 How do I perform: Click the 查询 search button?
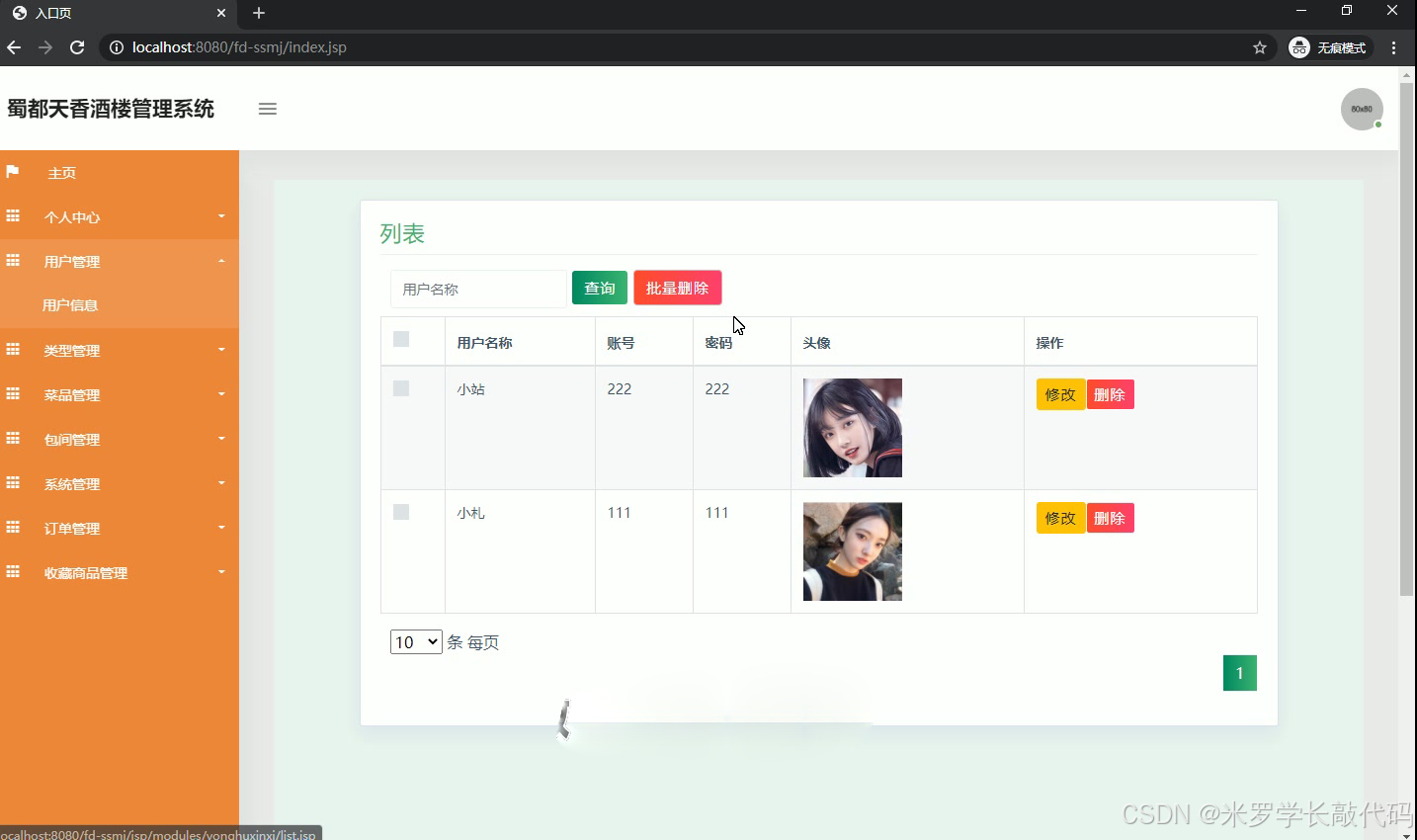tap(600, 288)
